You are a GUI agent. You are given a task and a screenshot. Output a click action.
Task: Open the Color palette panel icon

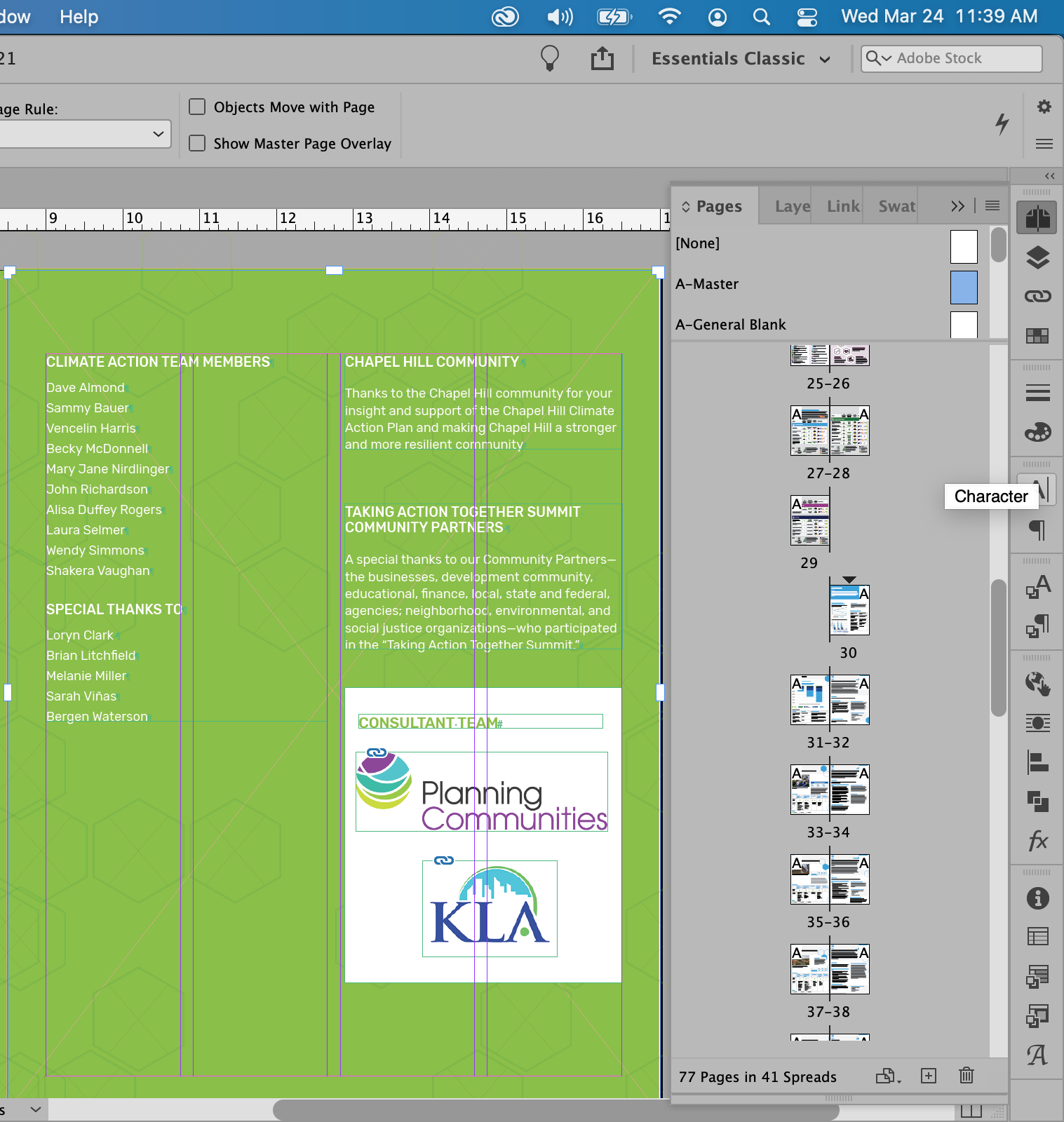click(1037, 432)
